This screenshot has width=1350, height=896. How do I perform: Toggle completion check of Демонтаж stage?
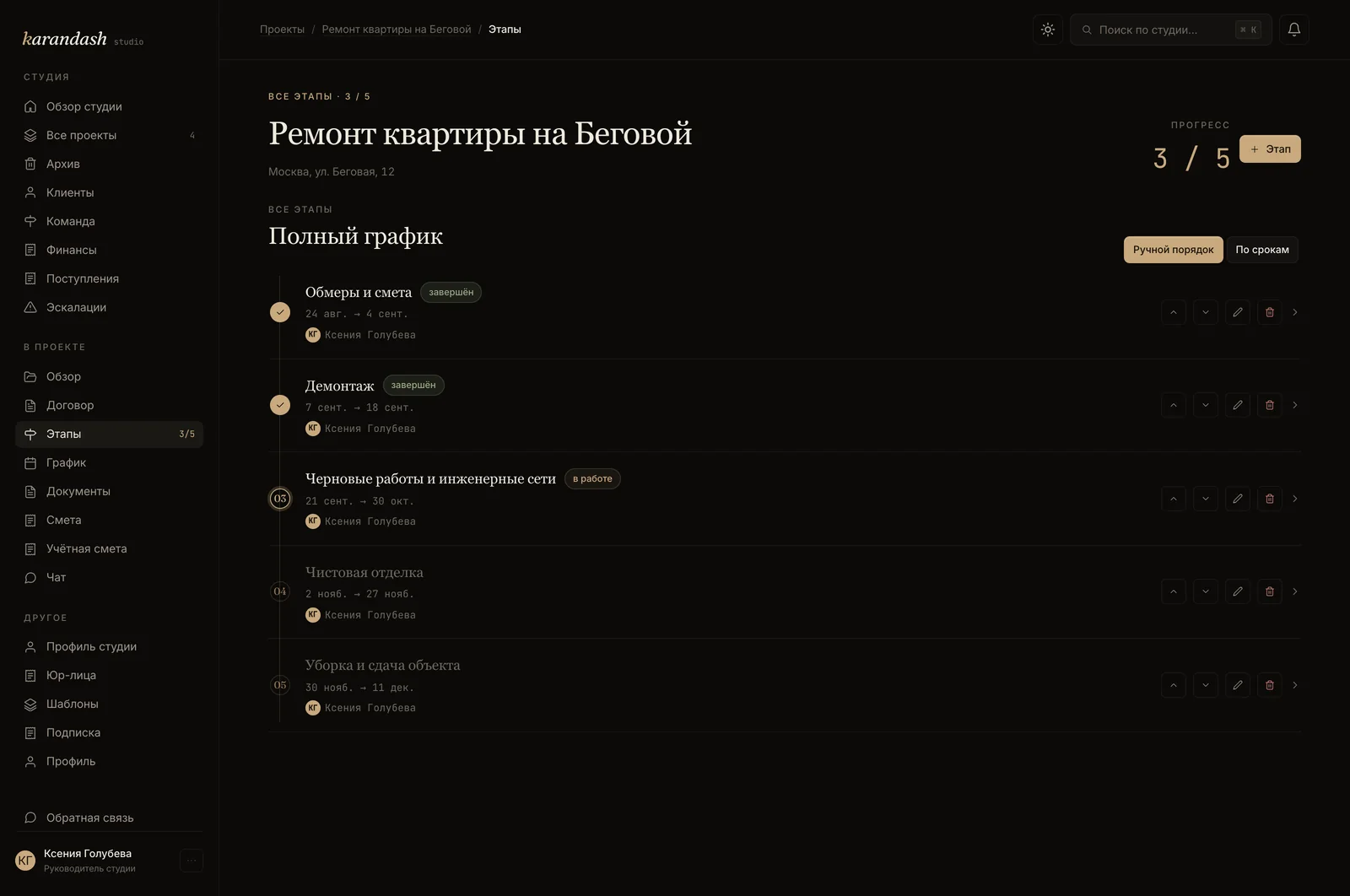tap(280, 405)
